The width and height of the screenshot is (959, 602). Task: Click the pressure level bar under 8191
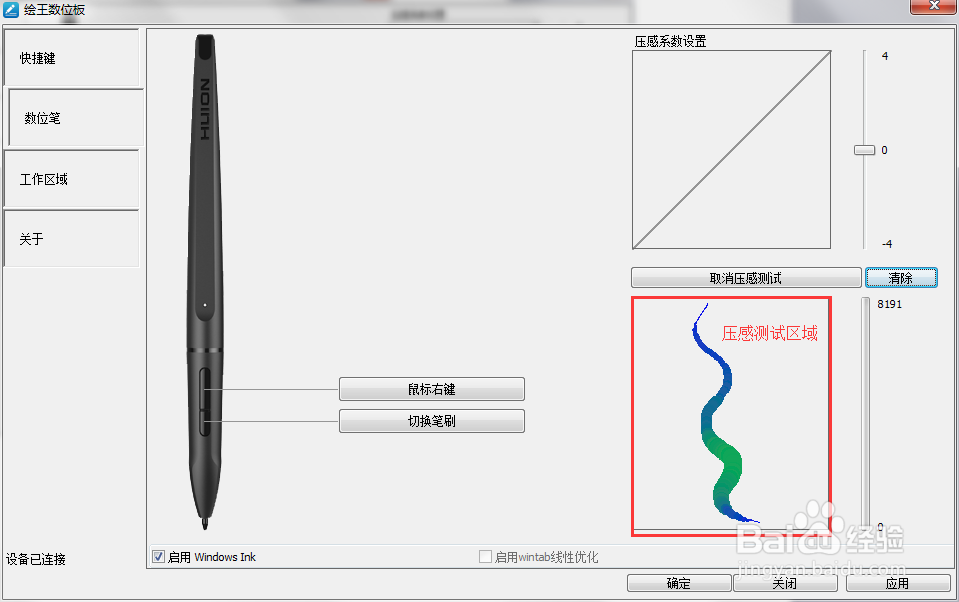tap(865, 413)
